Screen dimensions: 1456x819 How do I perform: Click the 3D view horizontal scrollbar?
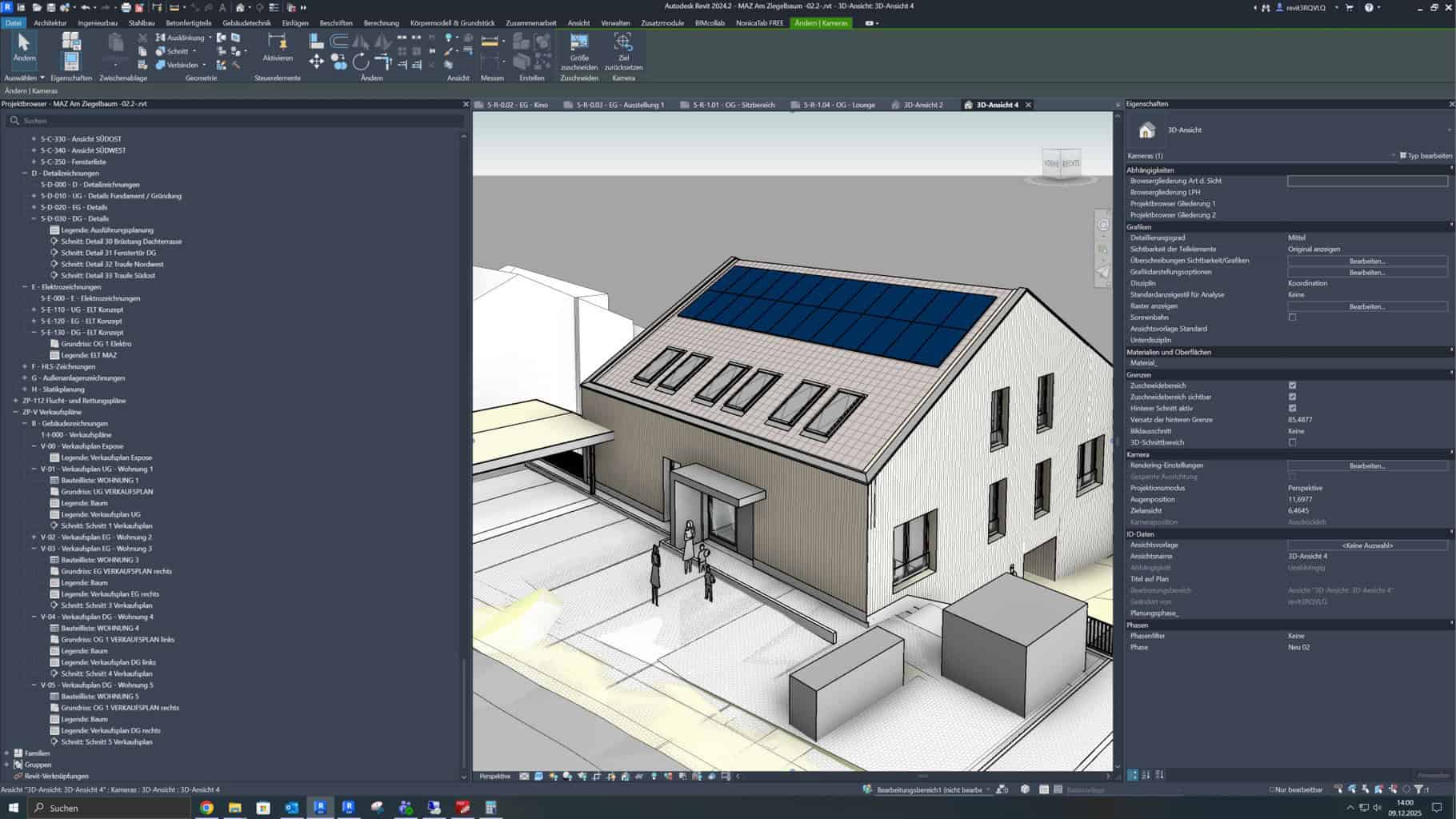(922, 776)
